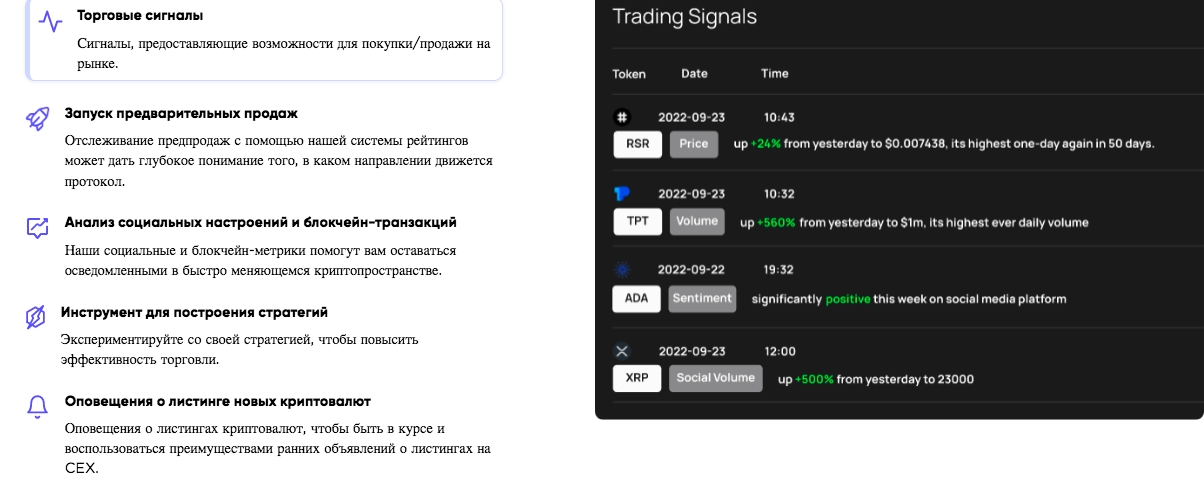Select the XRP token badge
1204x500 pixels.
point(637,379)
